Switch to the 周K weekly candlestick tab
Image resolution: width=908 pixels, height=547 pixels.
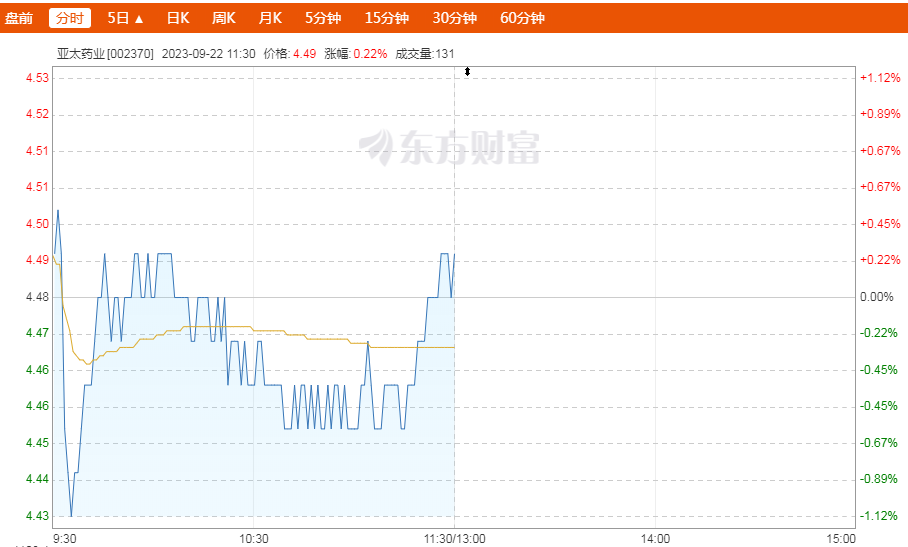coord(224,18)
